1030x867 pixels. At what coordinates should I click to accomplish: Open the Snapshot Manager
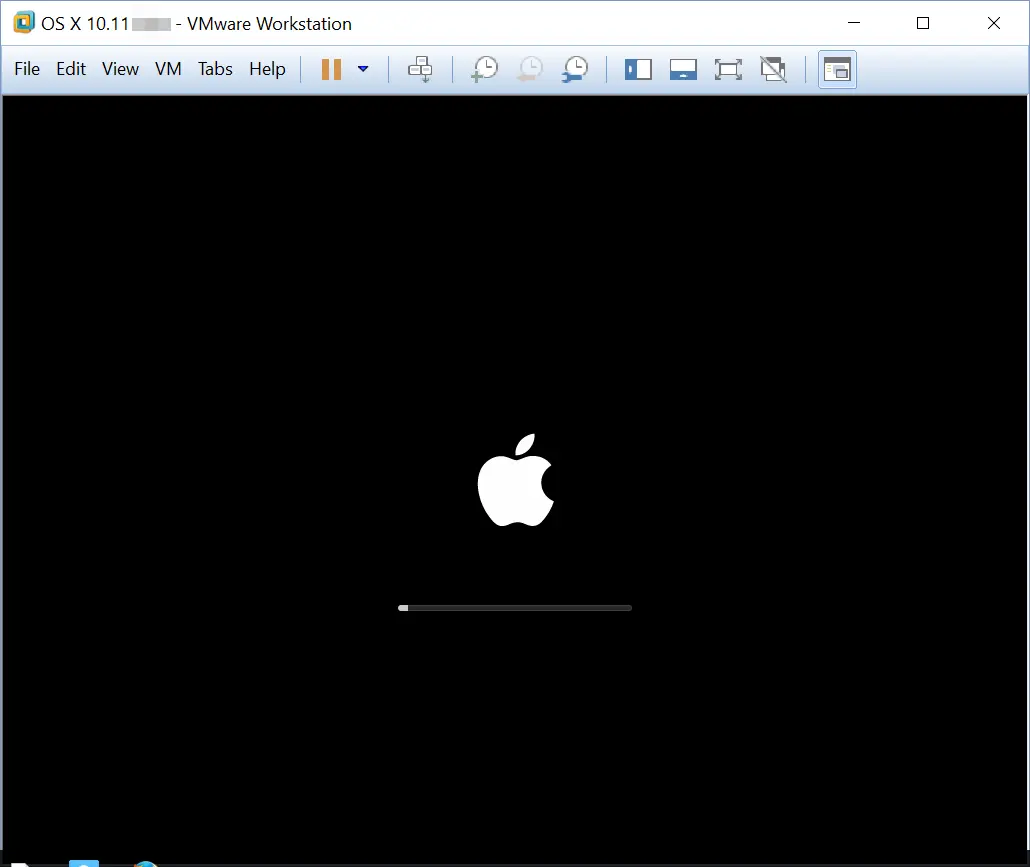[x=575, y=69]
